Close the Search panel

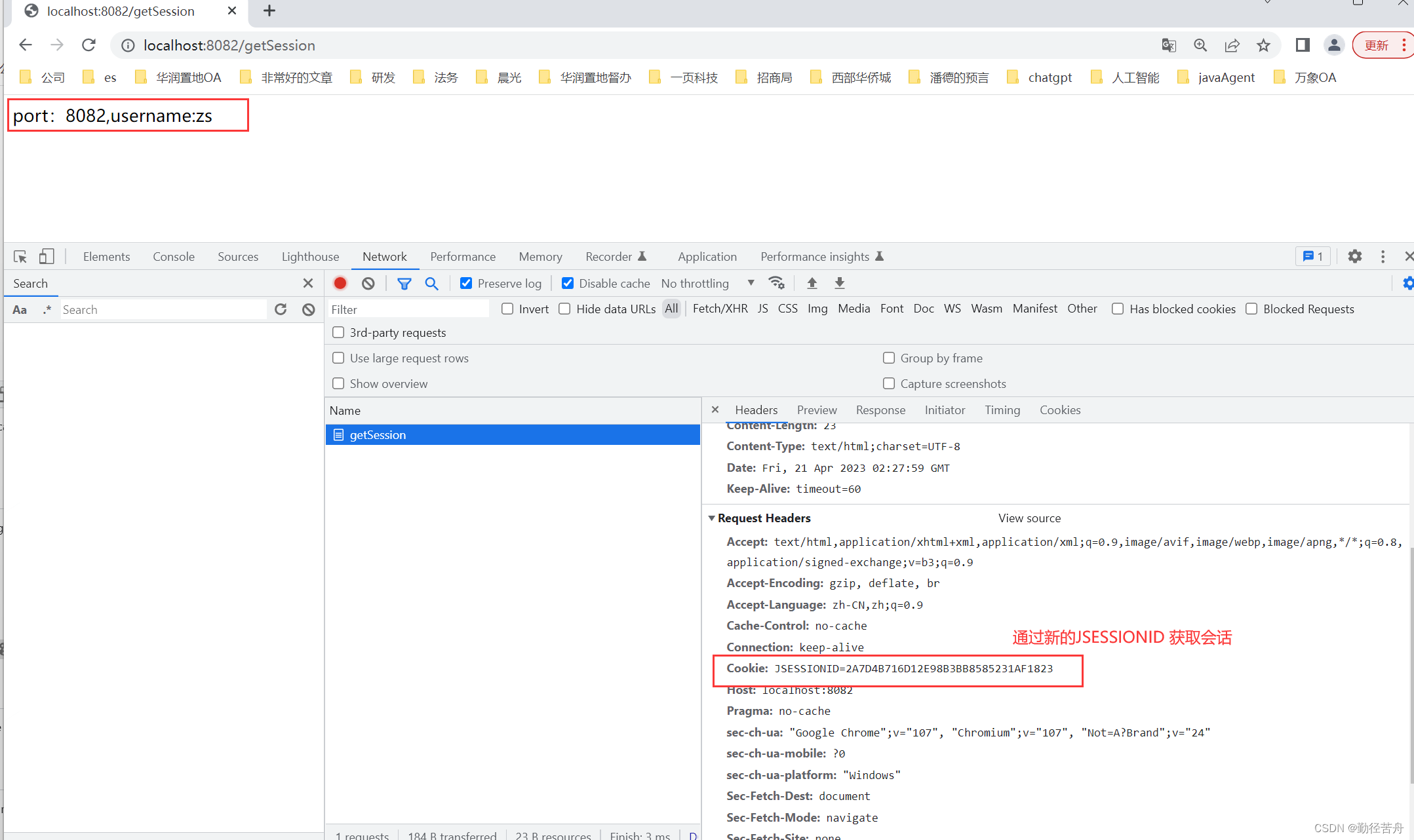click(x=308, y=283)
